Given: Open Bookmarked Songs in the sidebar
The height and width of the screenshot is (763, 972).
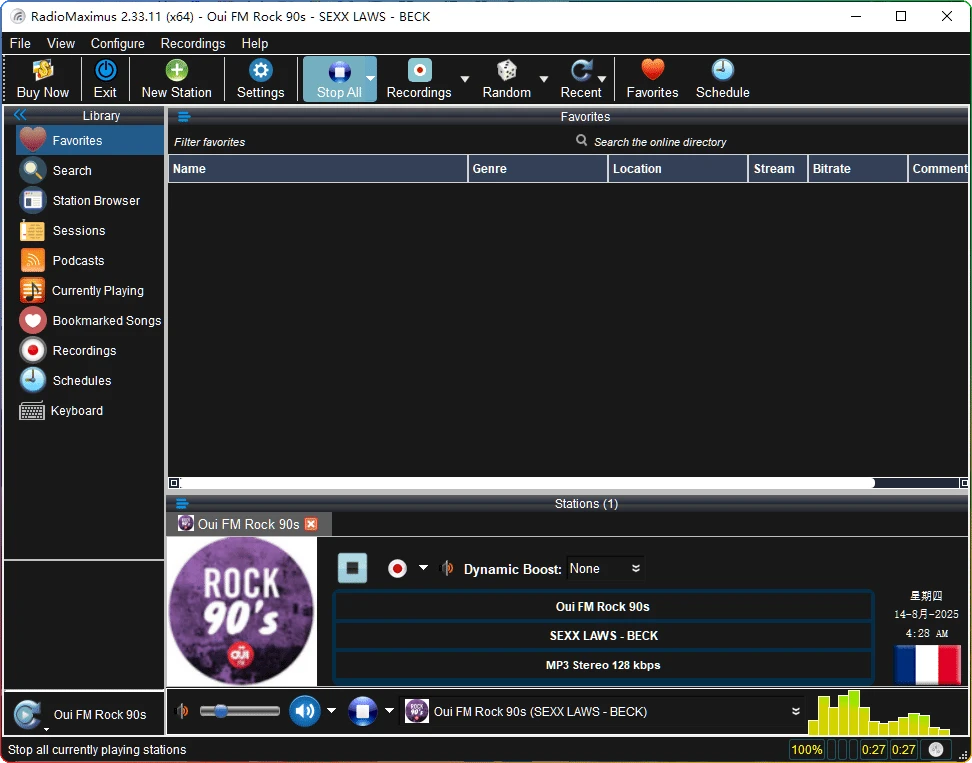Looking at the screenshot, I should point(90,320).
